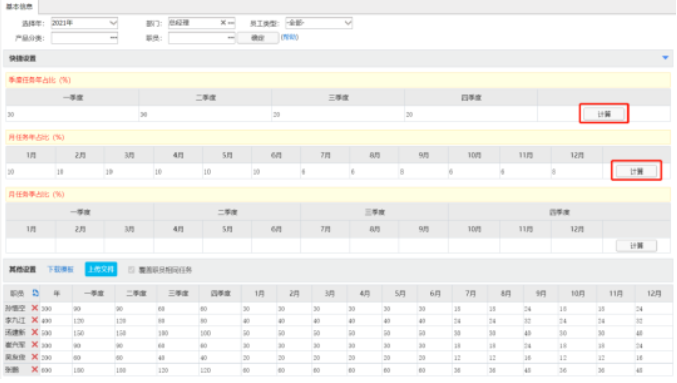Click the 职员 filter input field
The width and height of the screenshot is (677, 383).
(x=202, y=38)
